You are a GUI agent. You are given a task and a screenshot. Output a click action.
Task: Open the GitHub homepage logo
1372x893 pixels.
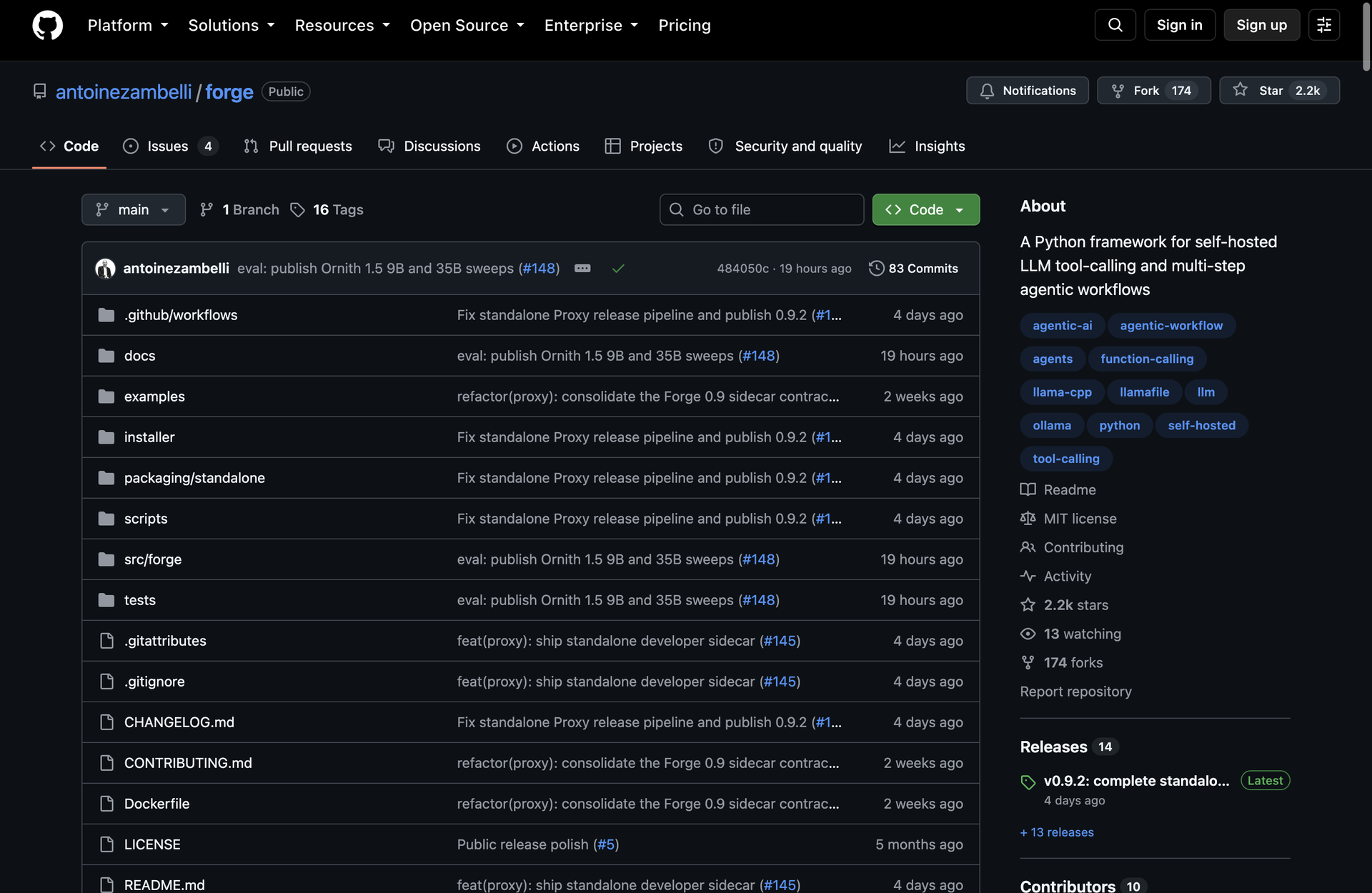(47, 25)
